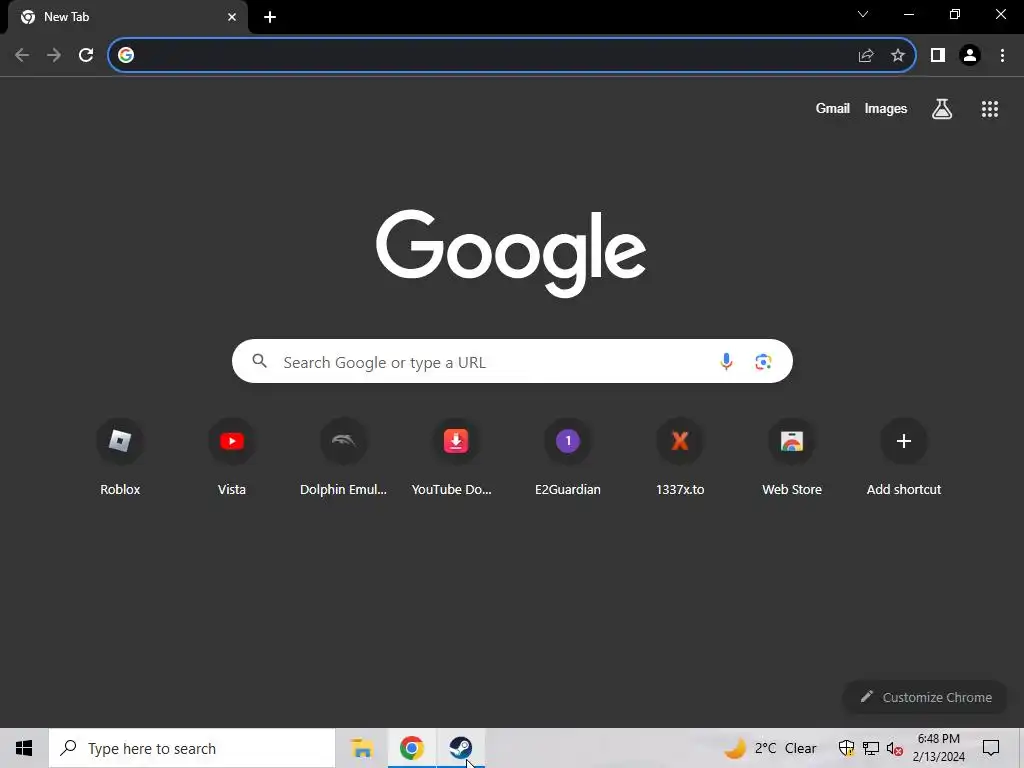Open the YouTube Downloader shortcut

click(456, 457)
